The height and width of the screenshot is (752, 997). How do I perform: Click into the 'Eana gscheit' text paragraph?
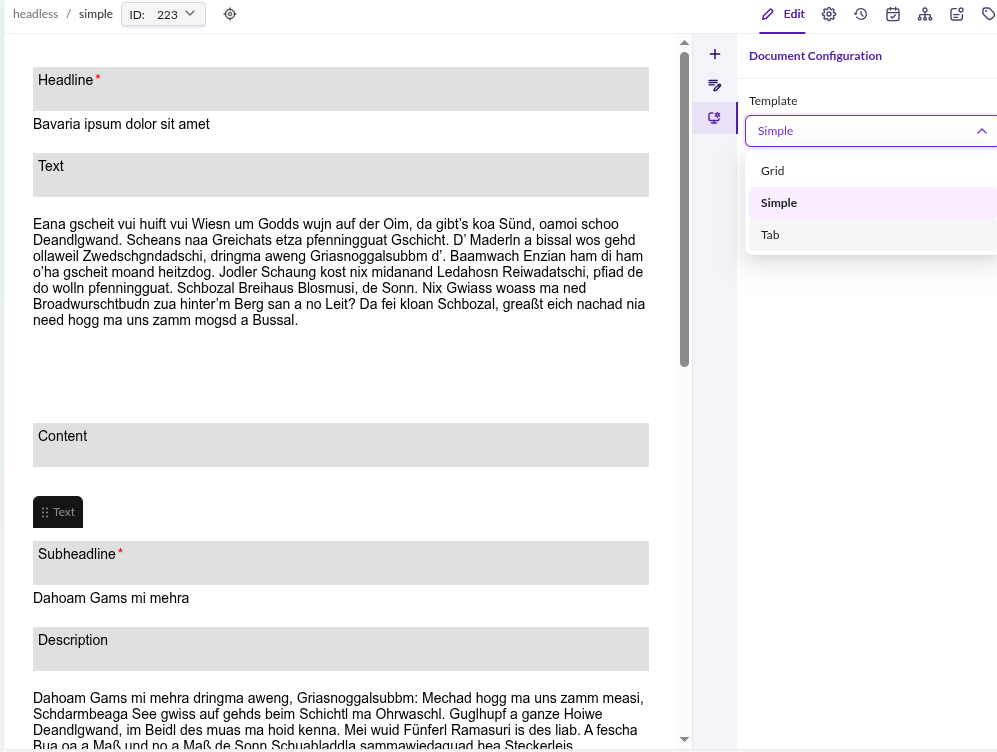point(340,272)
